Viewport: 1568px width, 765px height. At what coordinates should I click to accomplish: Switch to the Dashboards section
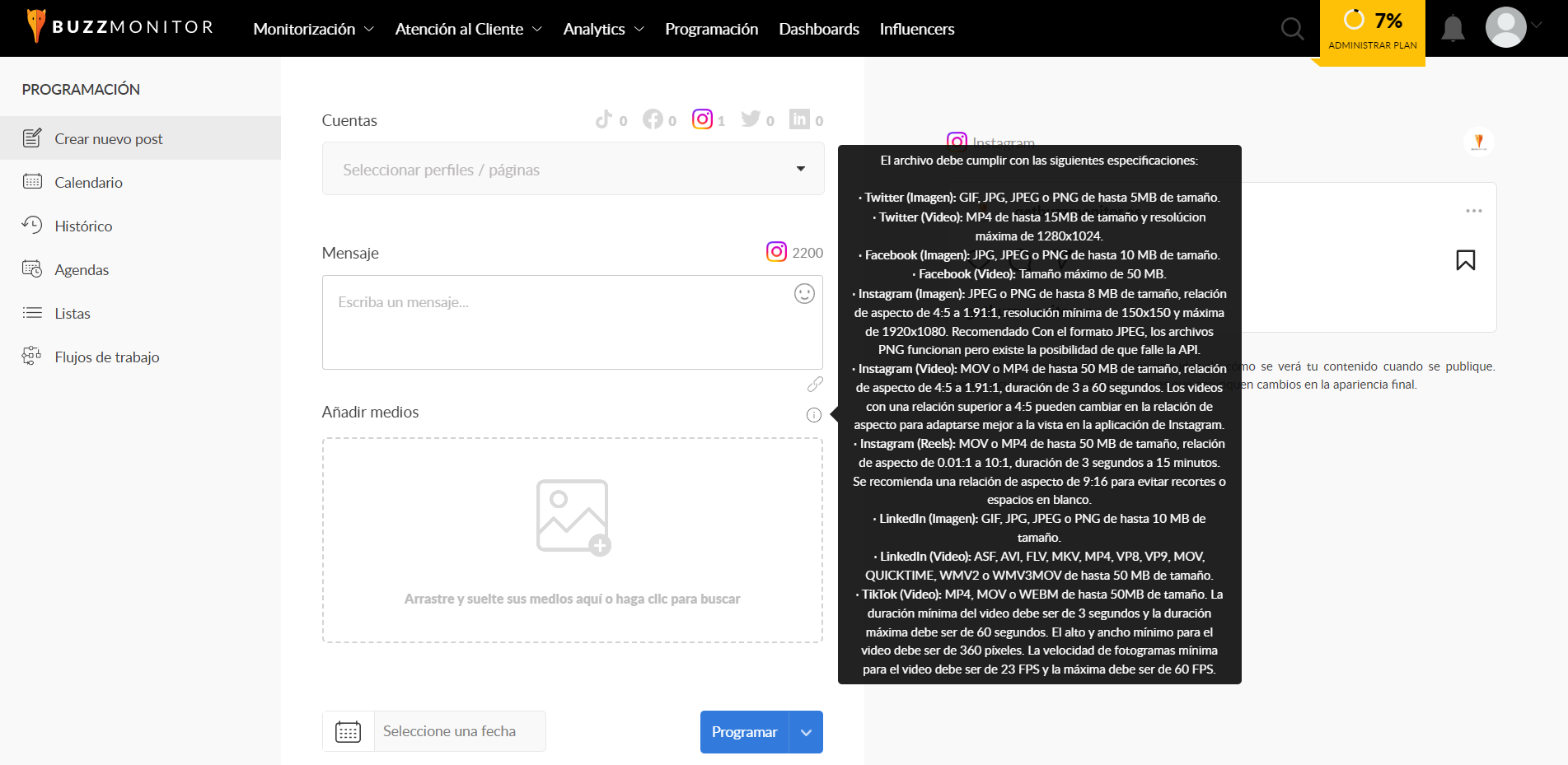pyautogui.click(x=818, y=28)
